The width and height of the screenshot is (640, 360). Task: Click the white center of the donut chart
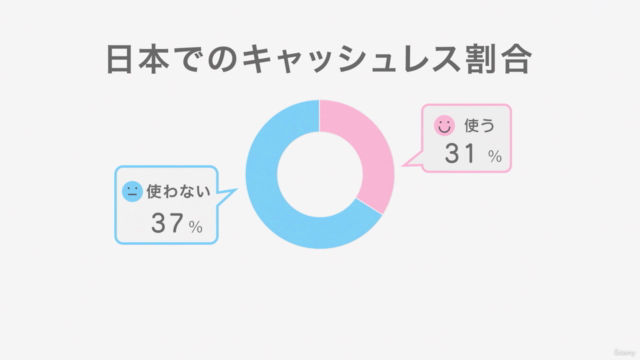[320, 174]
